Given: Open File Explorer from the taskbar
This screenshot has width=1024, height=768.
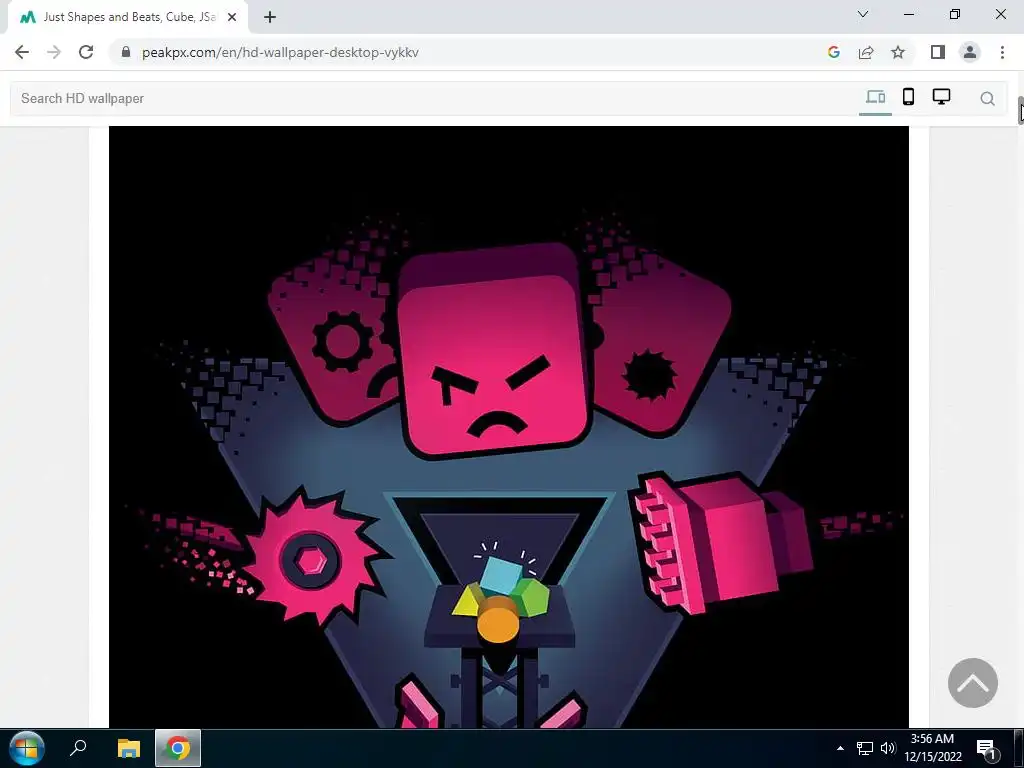Looking at the screenshot, I should [x=129, y=748].
